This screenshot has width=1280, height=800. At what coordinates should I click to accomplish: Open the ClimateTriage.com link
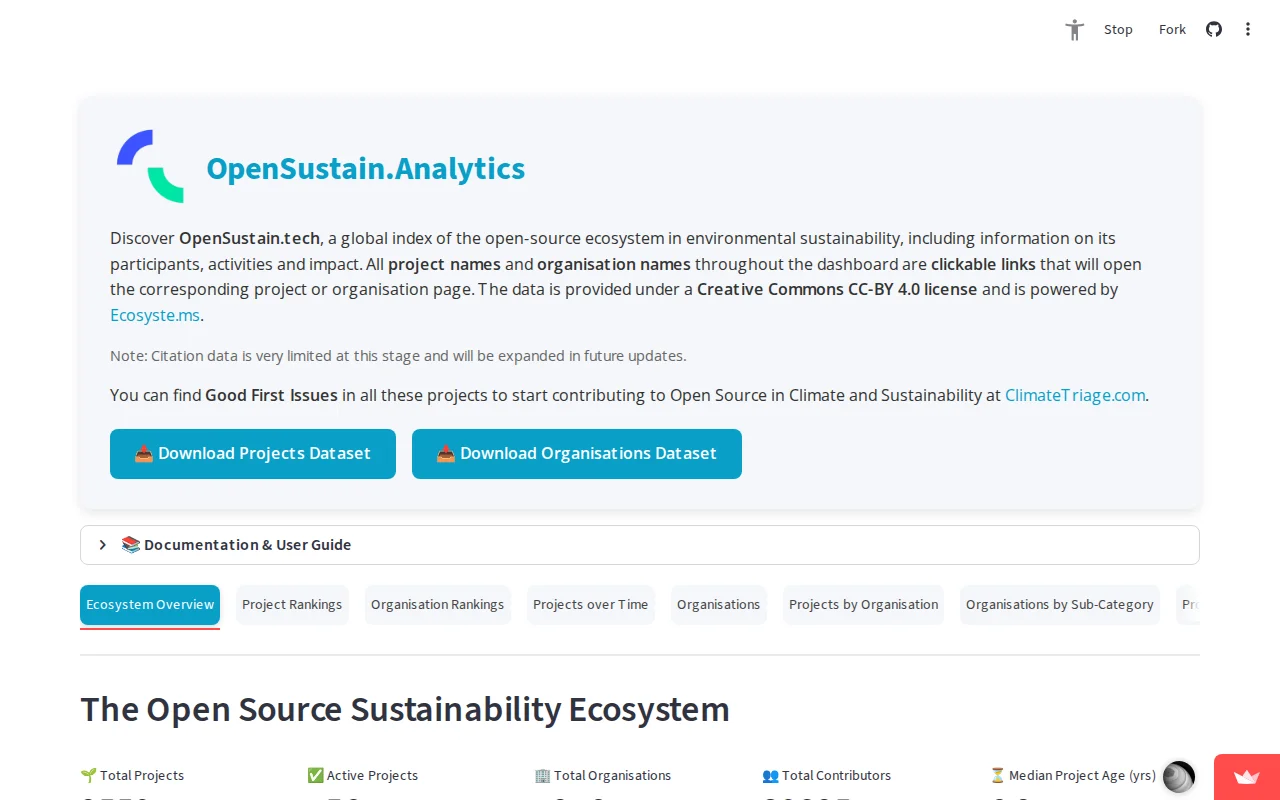(x=1075, y=395)
